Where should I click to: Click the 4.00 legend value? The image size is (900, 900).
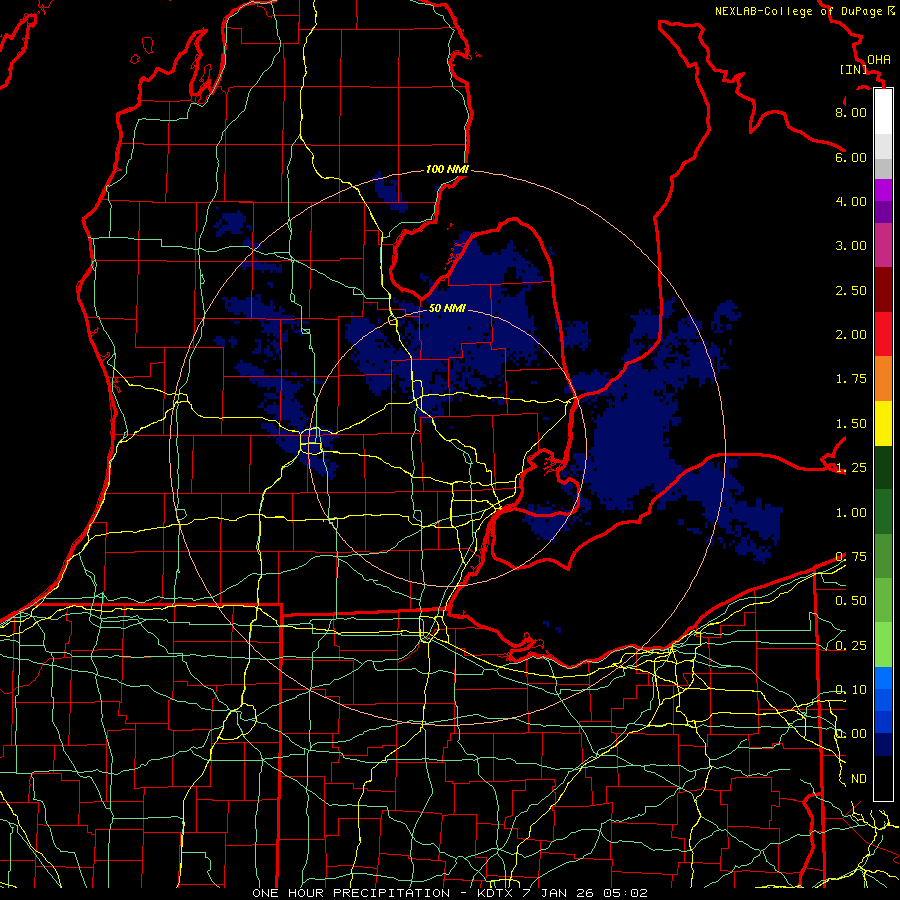tap(851, 201)
